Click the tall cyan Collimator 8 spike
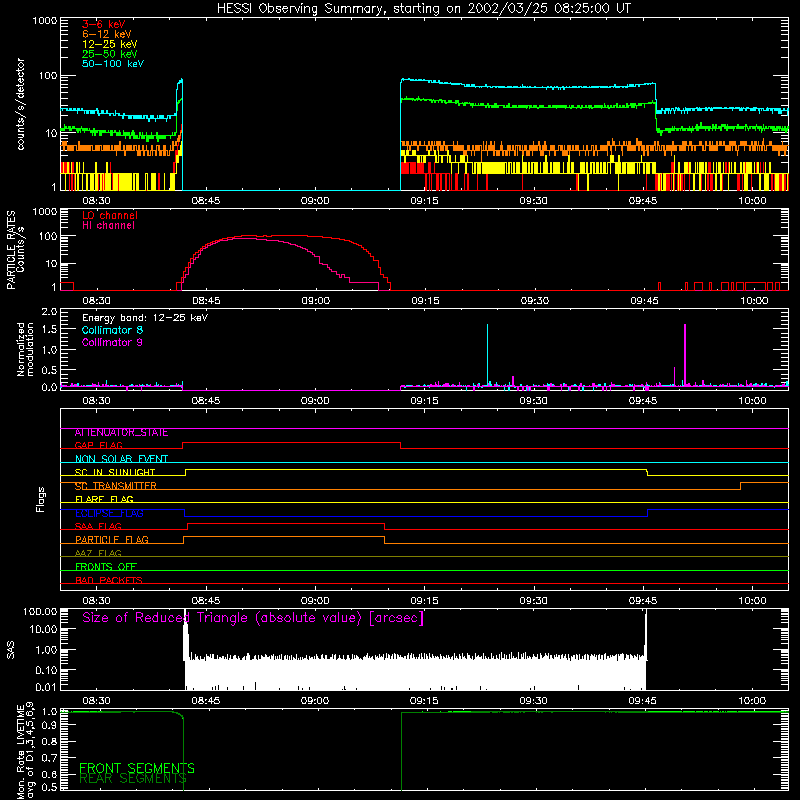The width and height of the screenshot is (800, 800). (x=487, y=355)
